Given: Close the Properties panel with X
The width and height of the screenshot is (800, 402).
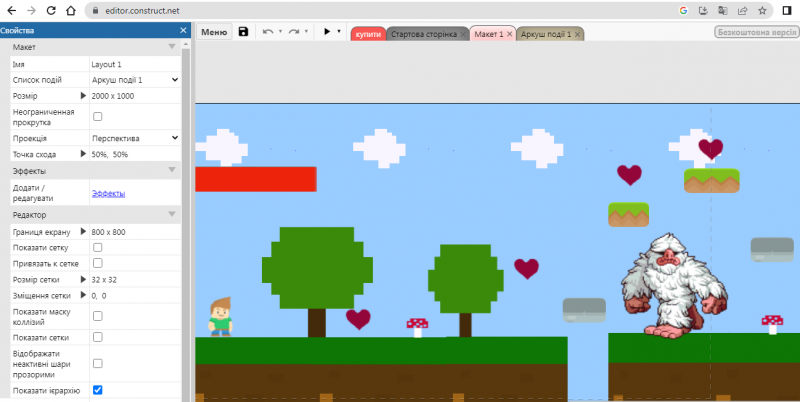Looking at the screenshot, I should click(x=183, y=30).
